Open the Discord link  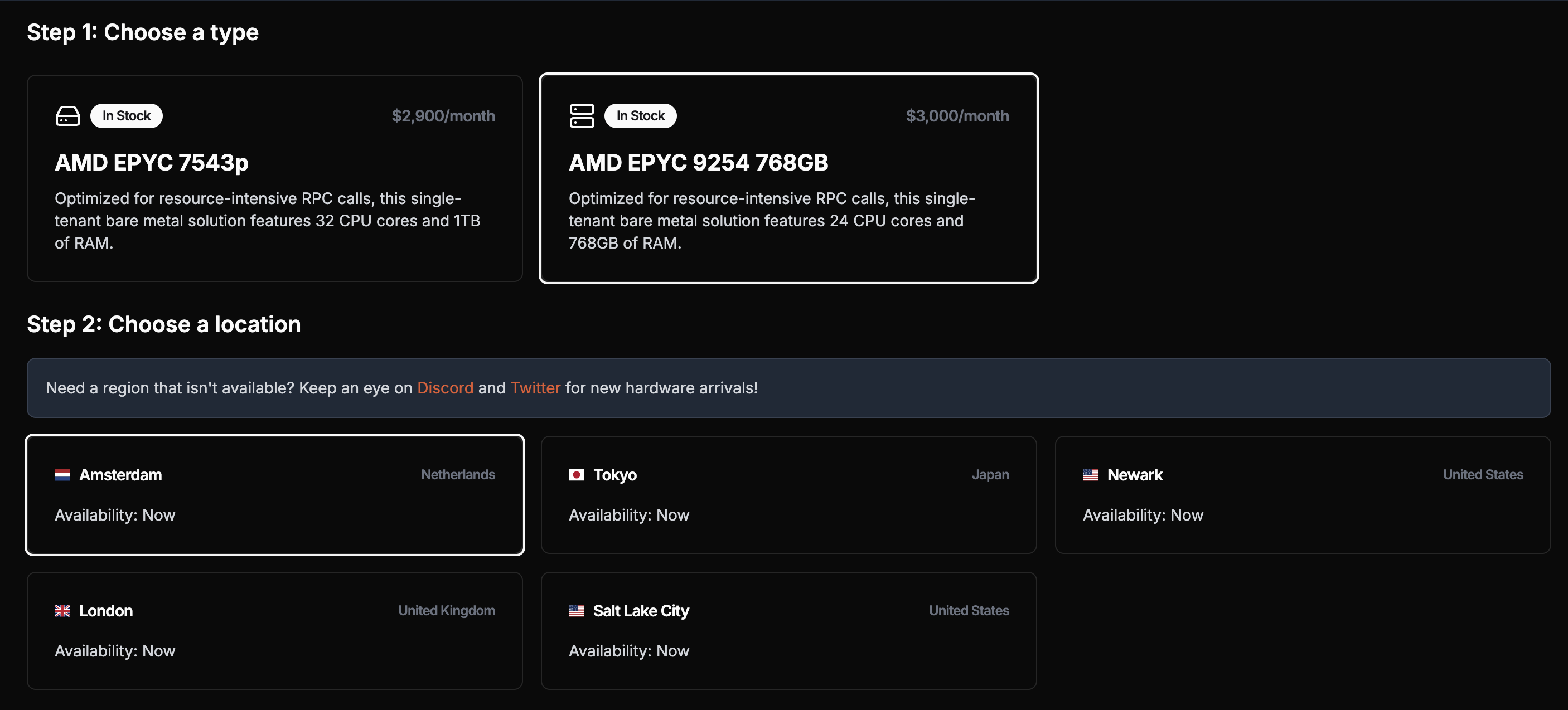tap(445, 387)
